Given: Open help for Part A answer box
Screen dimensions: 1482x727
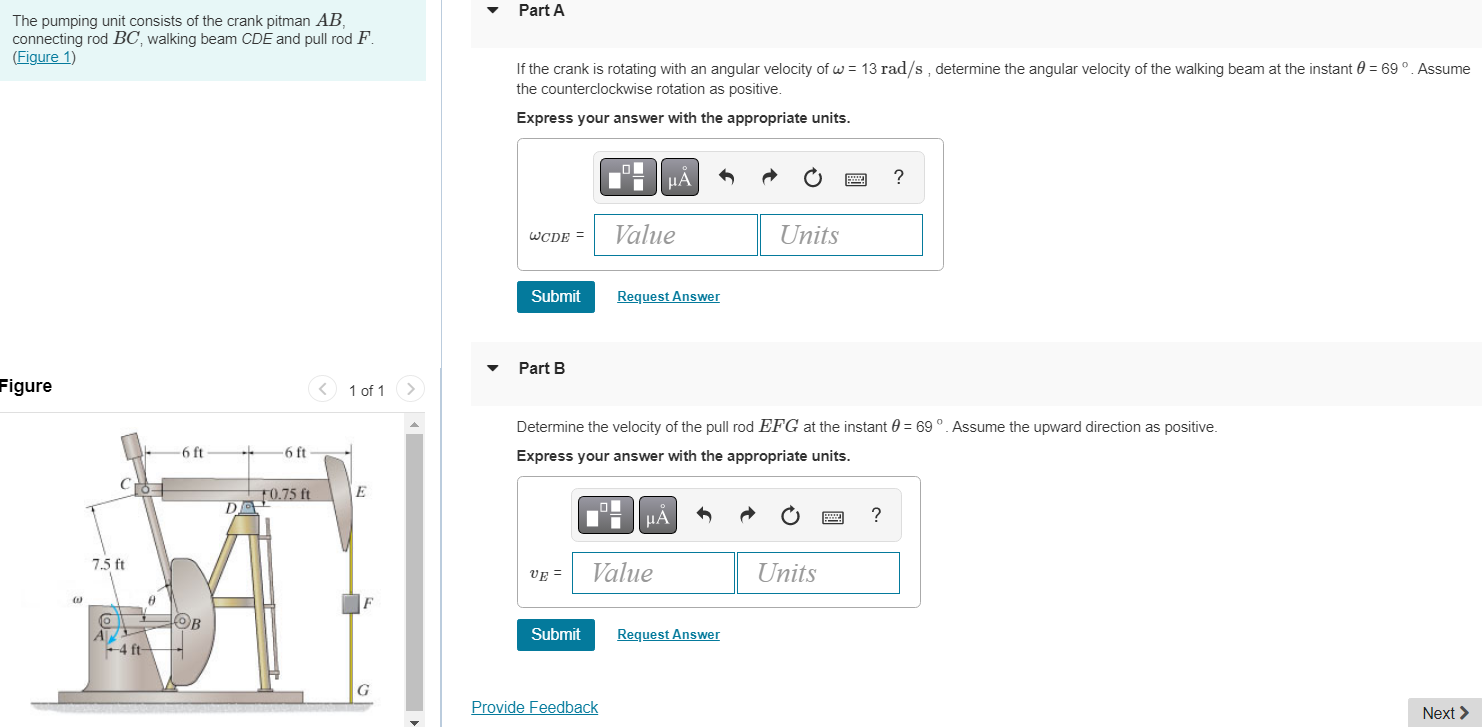Looking at the screenshot, I should (x=898, y=178).
